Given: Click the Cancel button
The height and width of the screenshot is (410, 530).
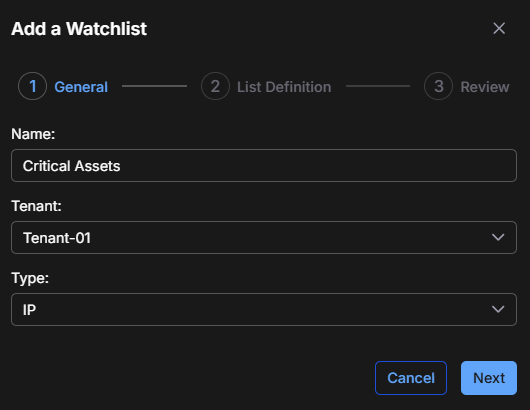Looking at the screenshot, I should click(411, 378).
